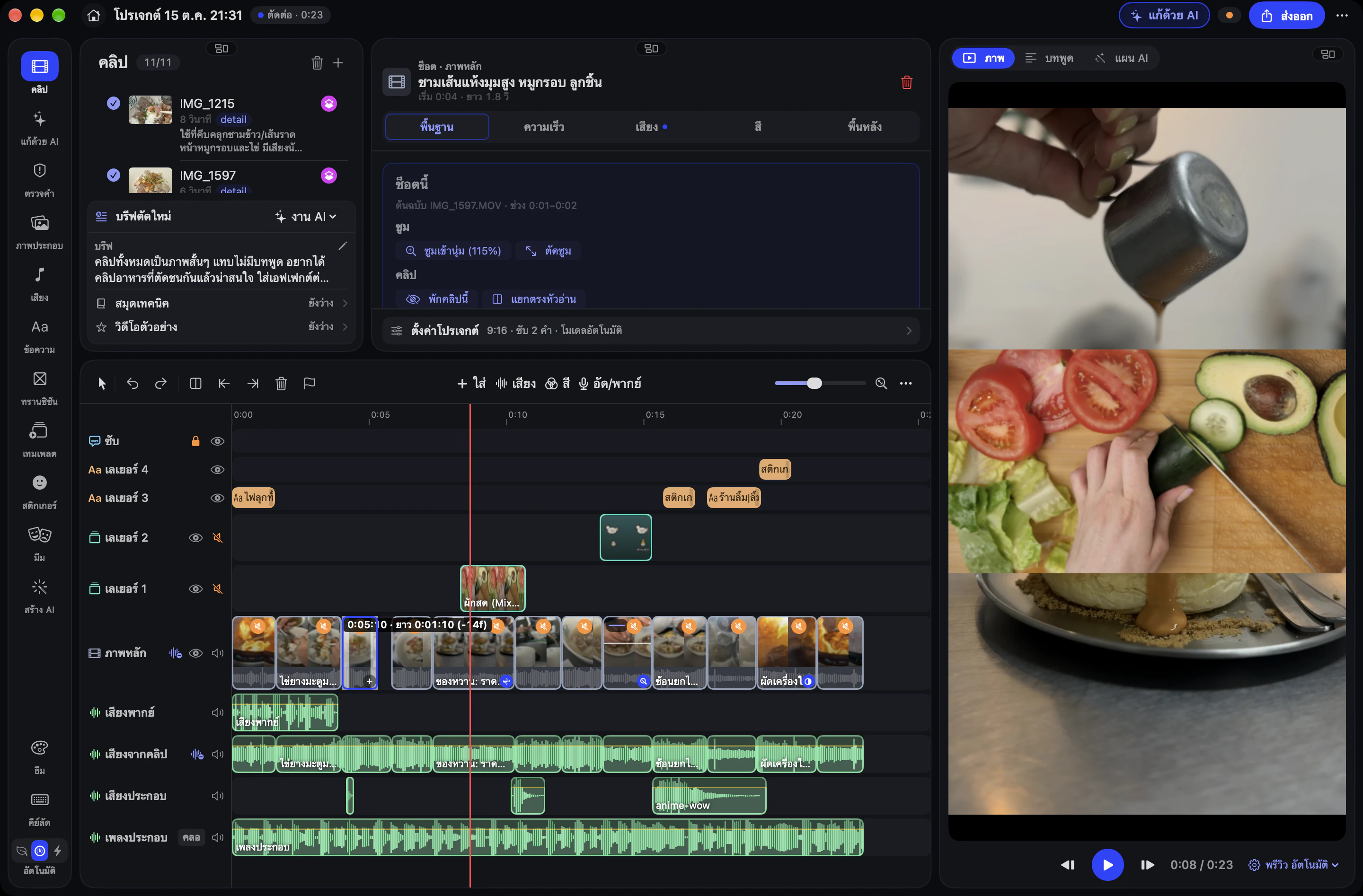
Task: Click the home icon in the title bar
Action: click(94, 16)
